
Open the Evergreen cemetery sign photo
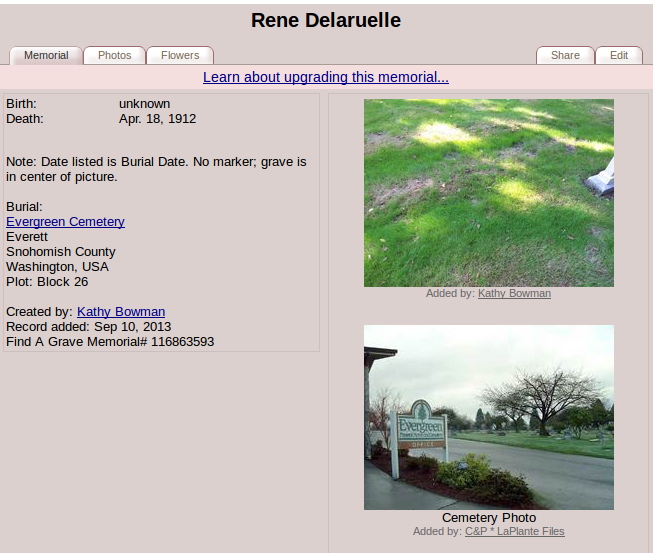(x=488, y=417)
